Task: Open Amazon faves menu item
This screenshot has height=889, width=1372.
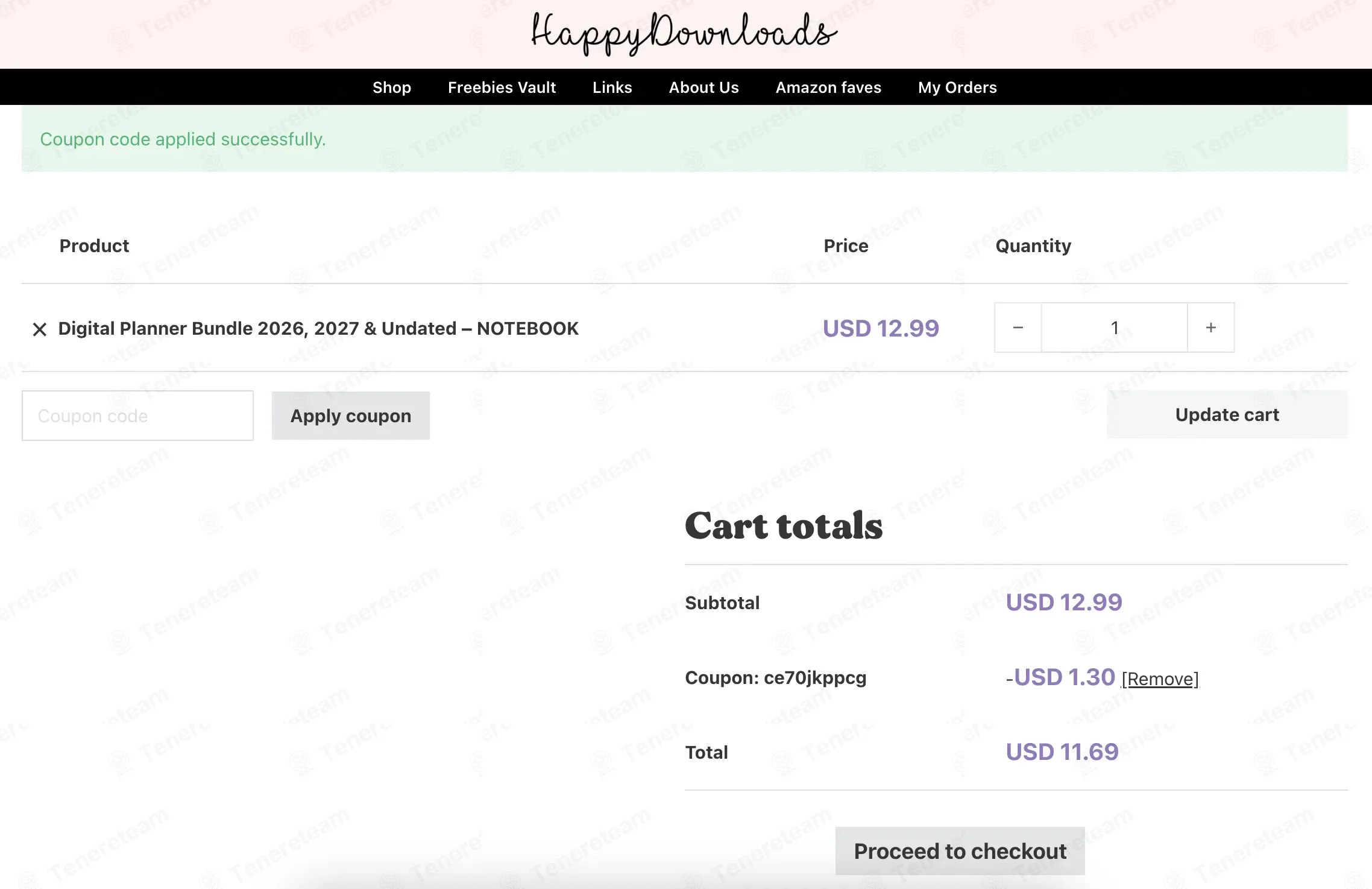Action: (828, 87)
